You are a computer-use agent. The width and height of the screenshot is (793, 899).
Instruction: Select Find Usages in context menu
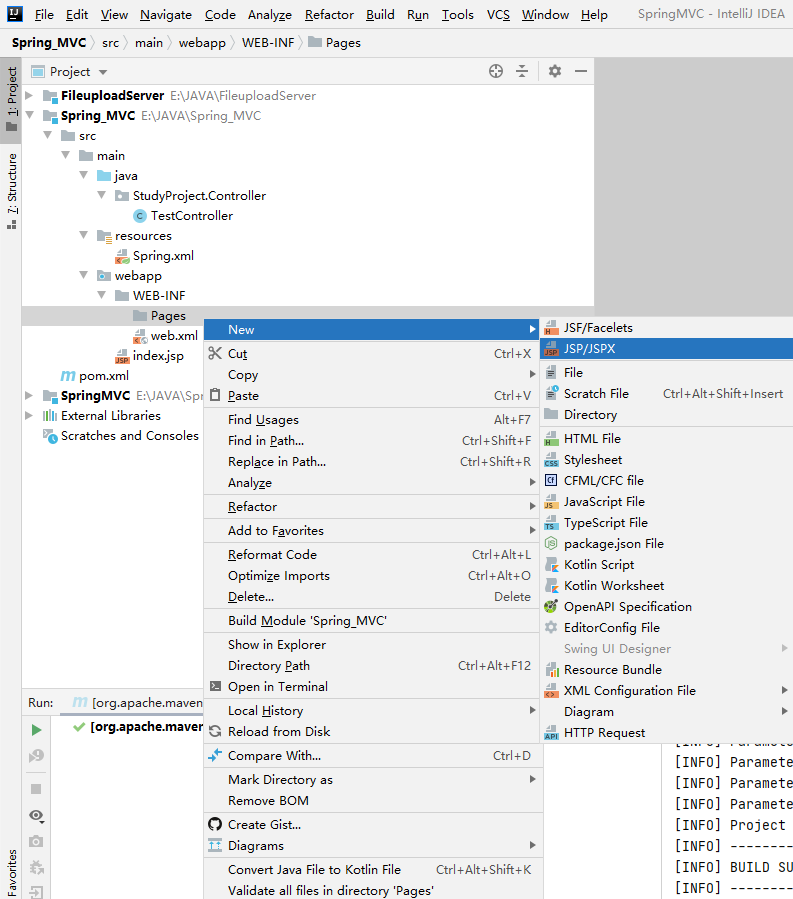click(373, 420)
